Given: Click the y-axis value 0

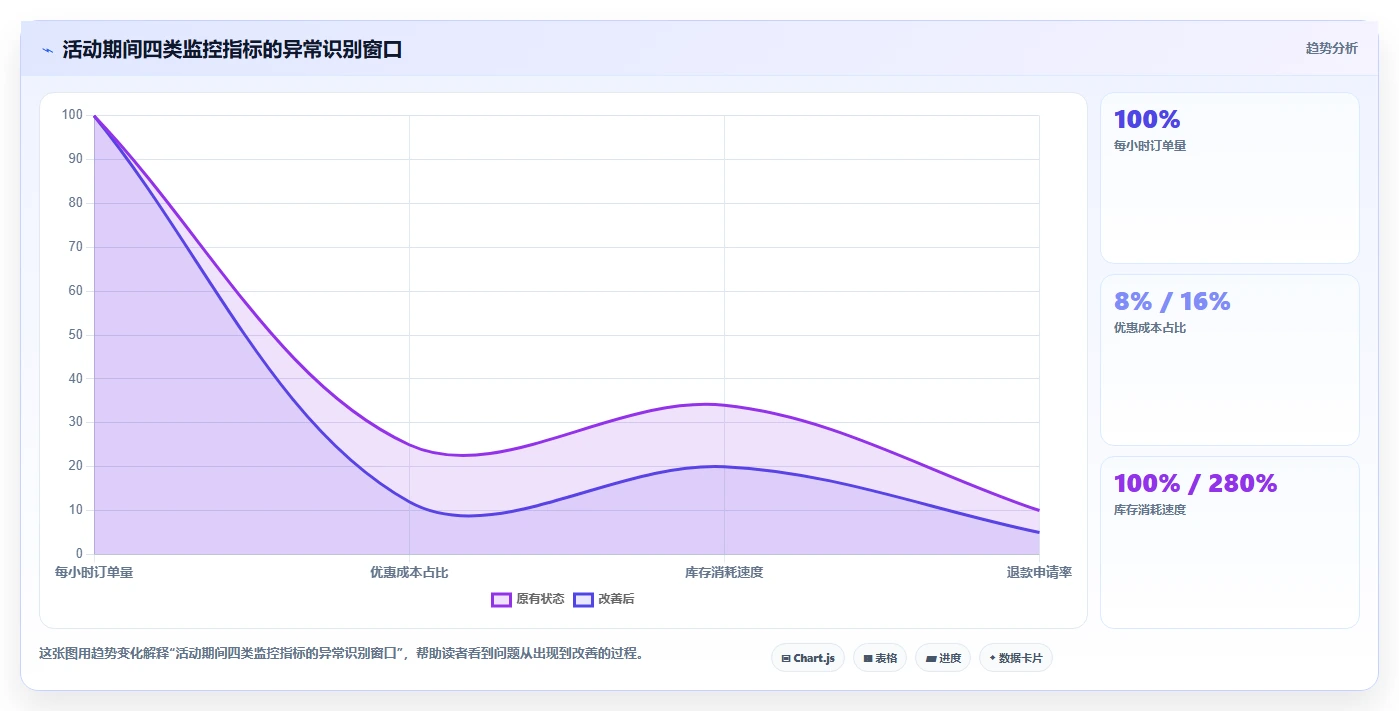Looking at the screenshot, I should tap(79, 554).
